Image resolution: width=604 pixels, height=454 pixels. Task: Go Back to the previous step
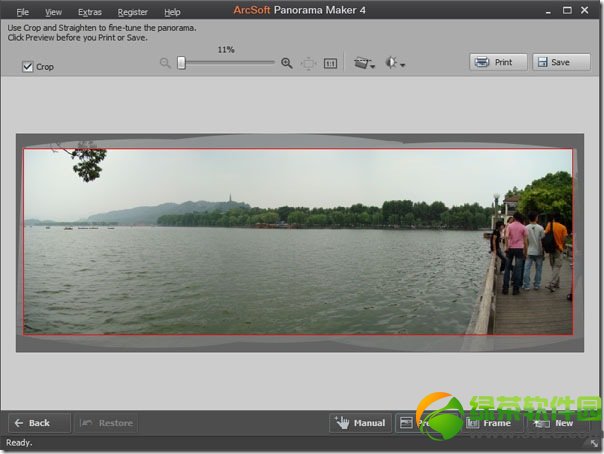coord(39,423)
